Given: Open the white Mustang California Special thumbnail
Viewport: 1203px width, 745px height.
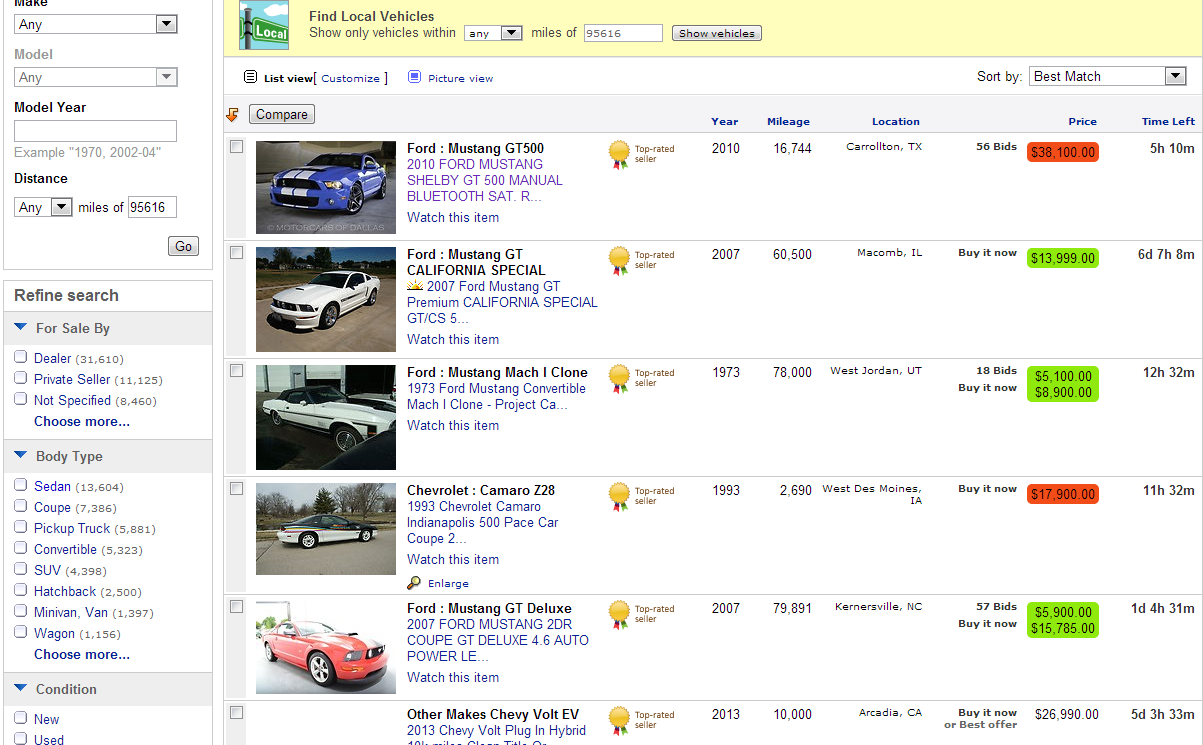Looking at the screenshot, I should (x=326, y=299).
